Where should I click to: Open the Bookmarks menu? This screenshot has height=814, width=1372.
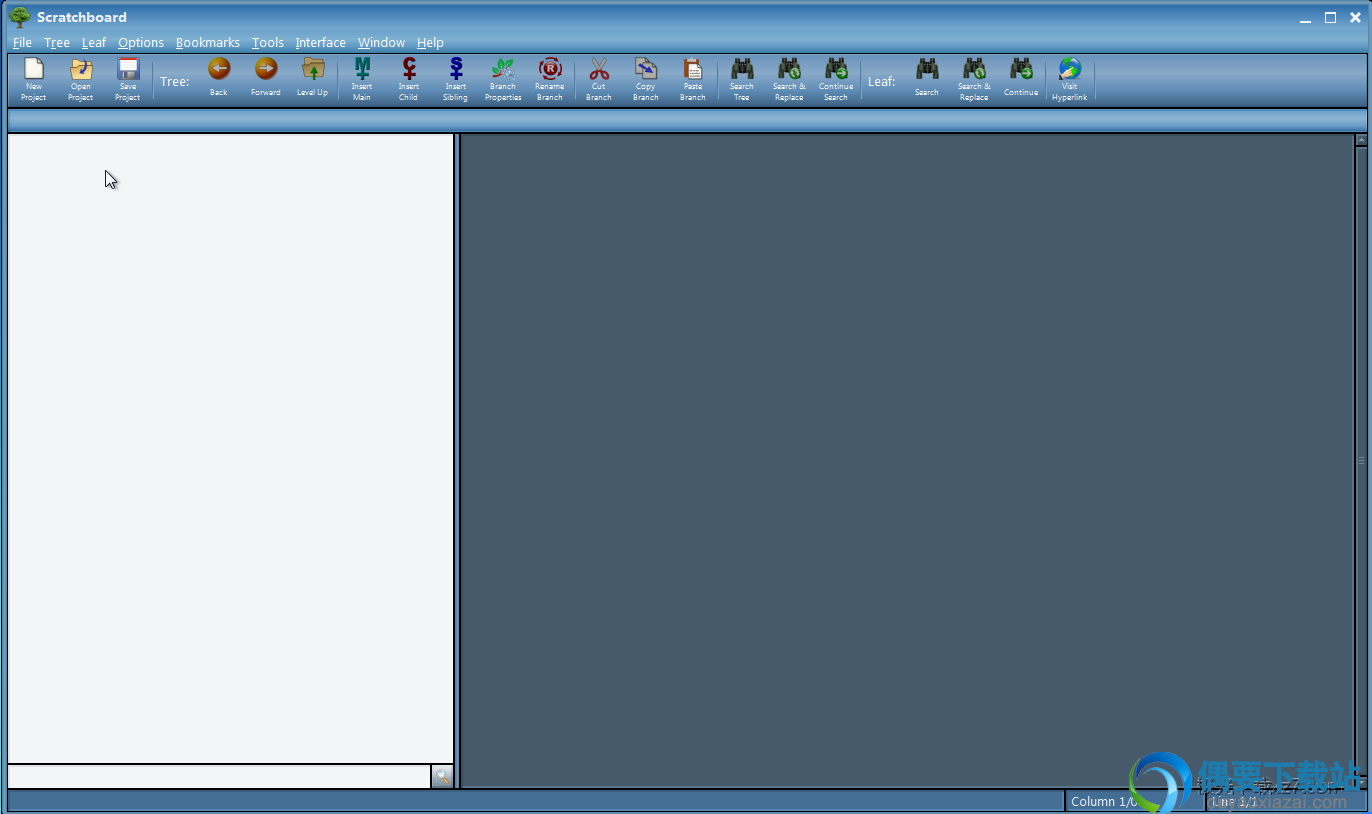click(208, 43)
